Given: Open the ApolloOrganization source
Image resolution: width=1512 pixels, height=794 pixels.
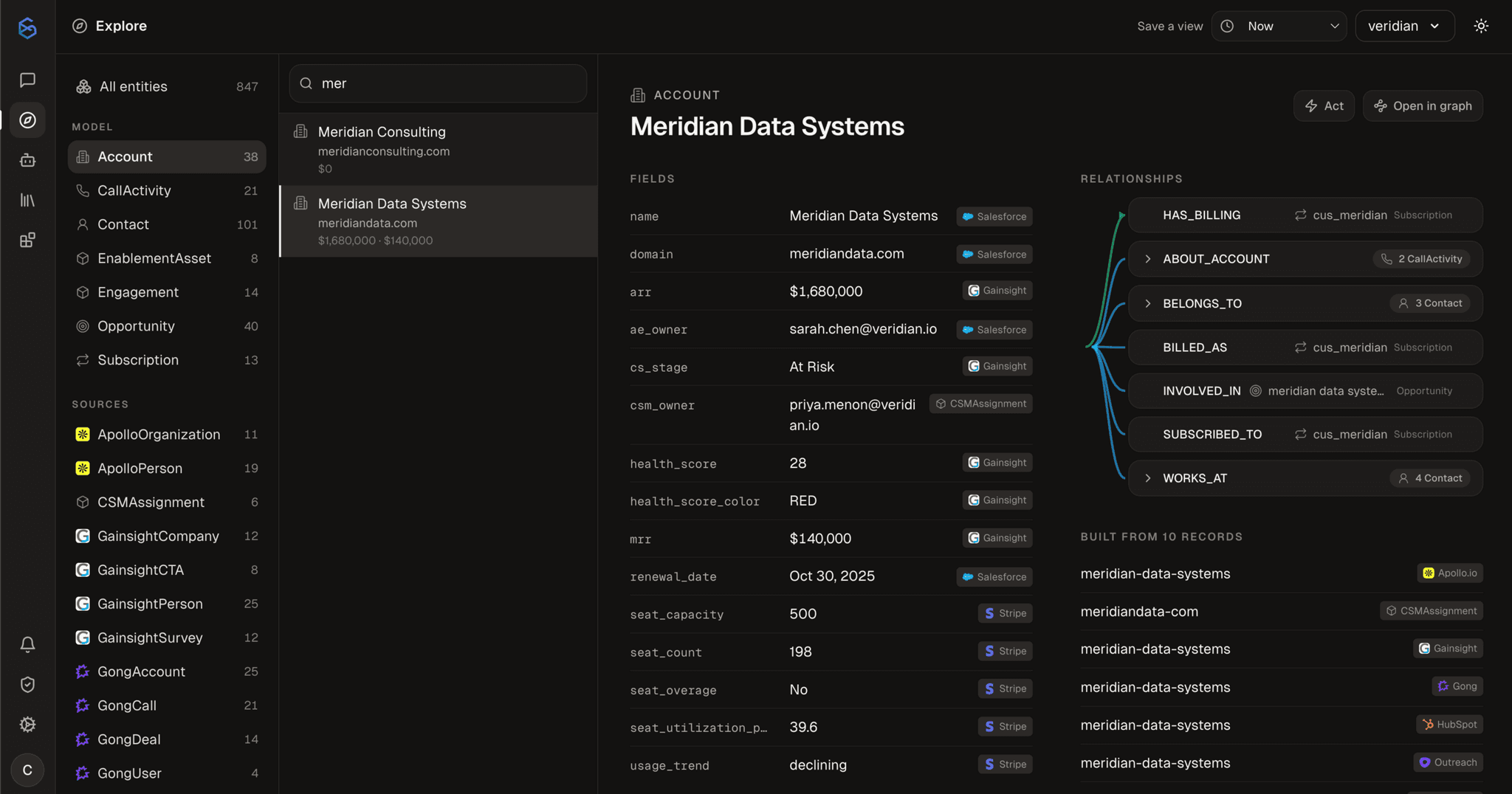Looking at the screenshot, I should click(167, 435).
